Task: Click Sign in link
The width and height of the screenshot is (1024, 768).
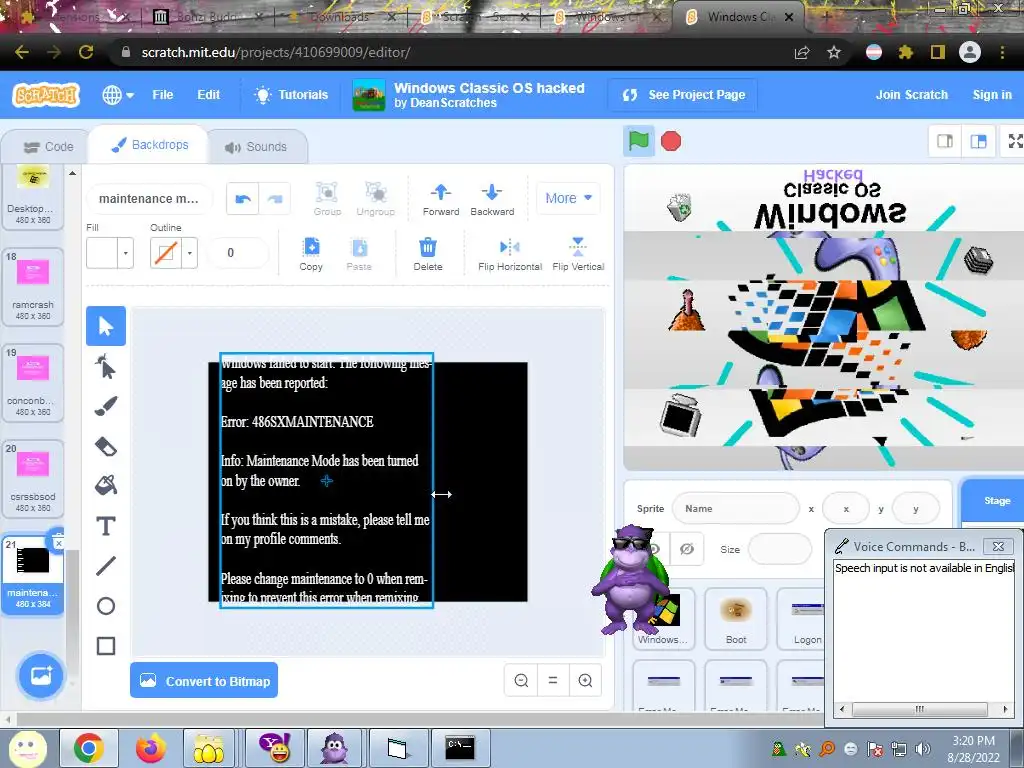Action: point(992,95)
